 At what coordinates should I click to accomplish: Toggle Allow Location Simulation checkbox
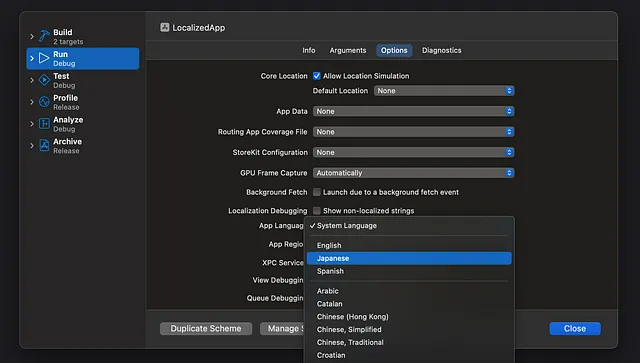click(x=317, y=76)
